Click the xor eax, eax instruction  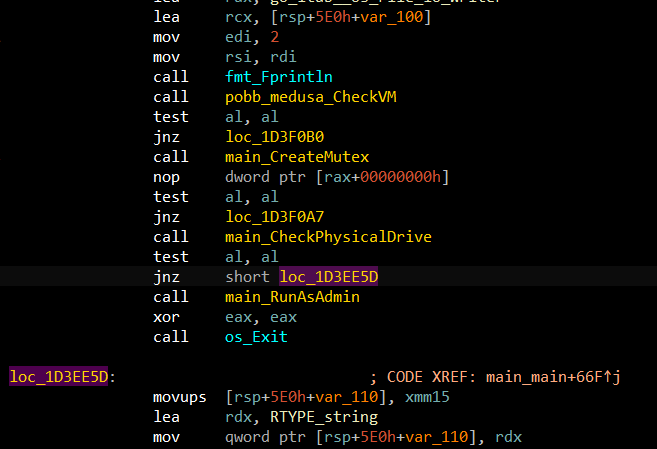pos(171,317)
